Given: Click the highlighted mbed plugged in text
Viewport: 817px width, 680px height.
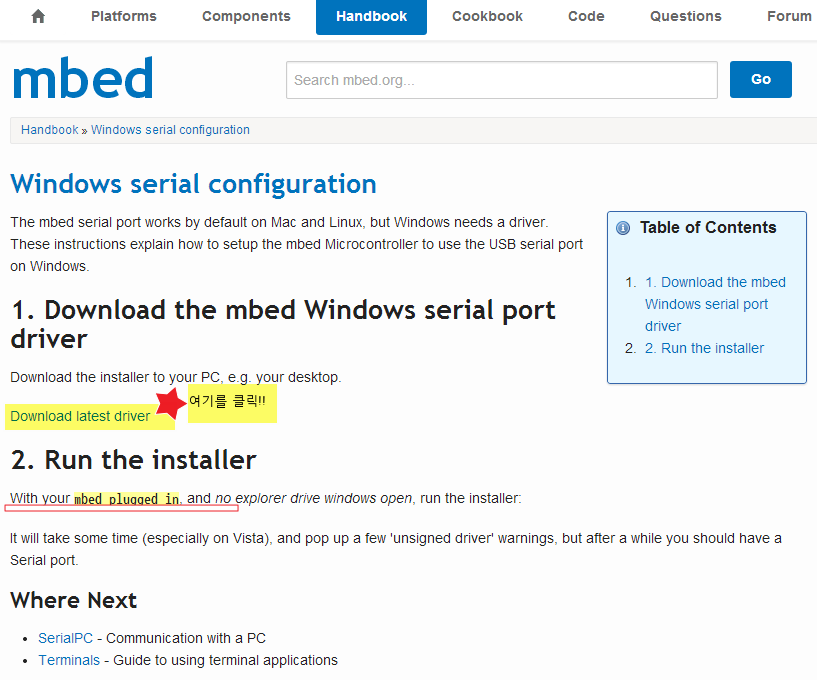Looking at the screenshot, I should click(x=127, y=499).
